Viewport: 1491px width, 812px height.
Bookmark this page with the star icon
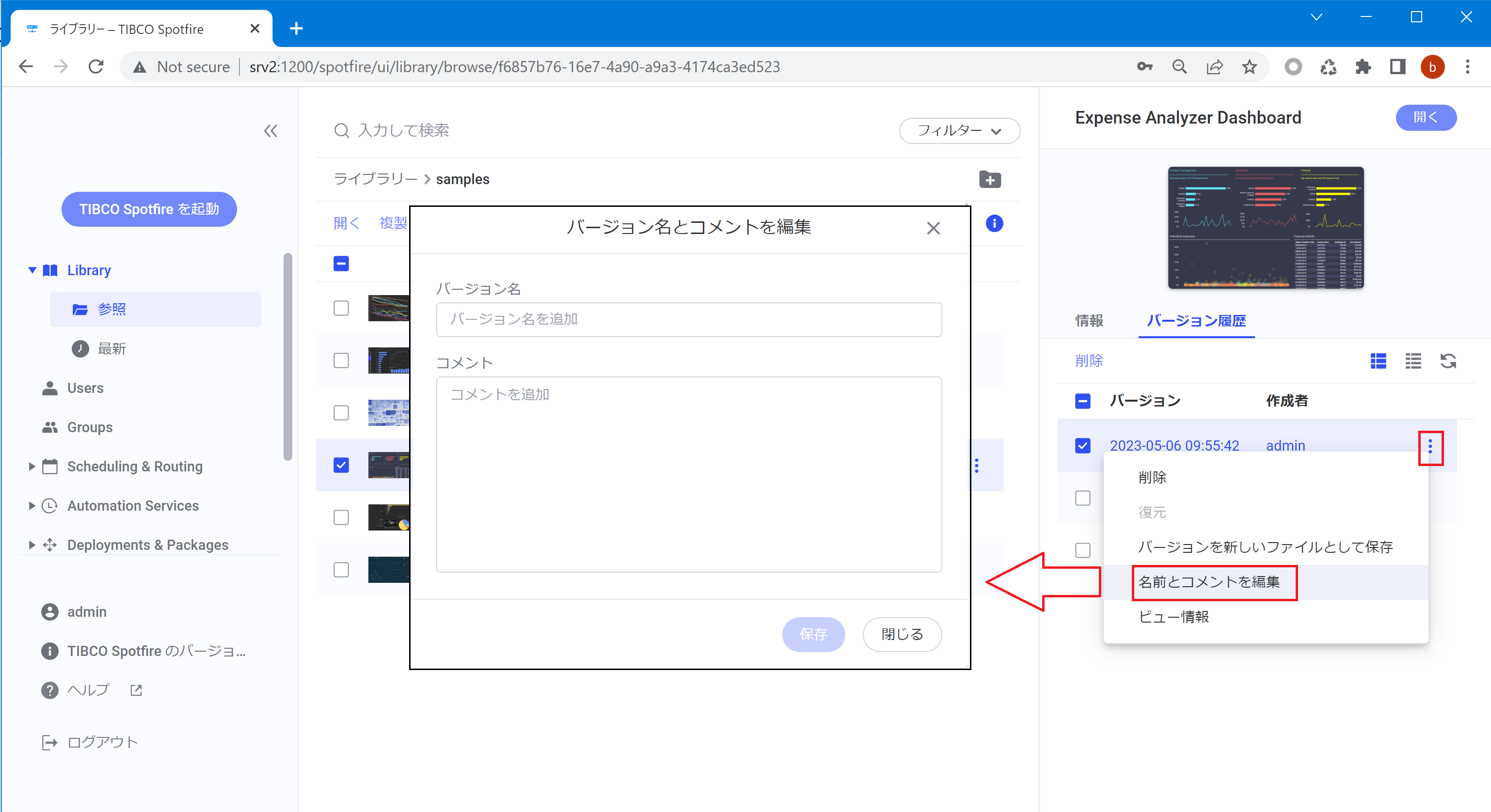(1249, 66)
